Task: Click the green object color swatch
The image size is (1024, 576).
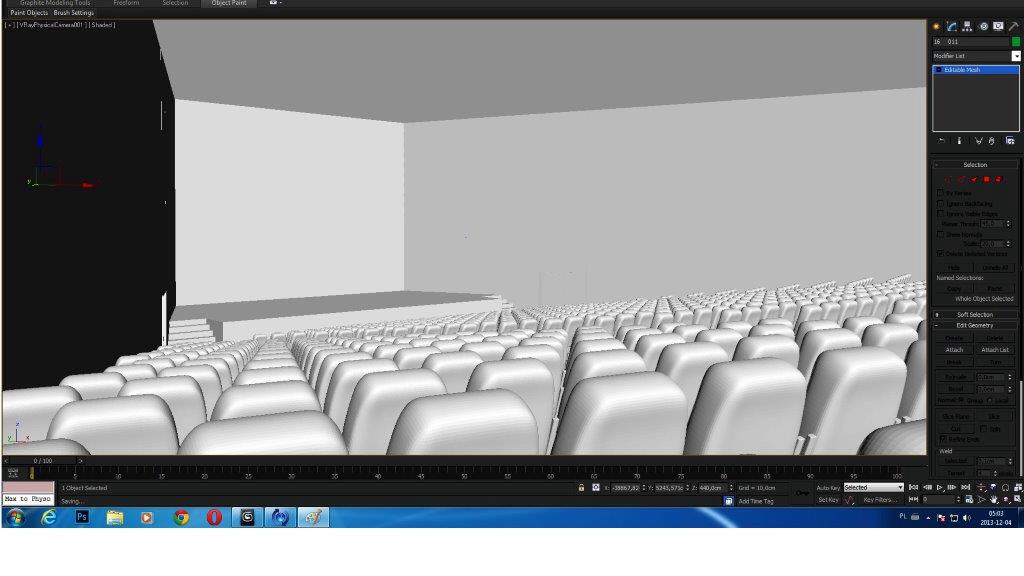Action: point(1016,42)
